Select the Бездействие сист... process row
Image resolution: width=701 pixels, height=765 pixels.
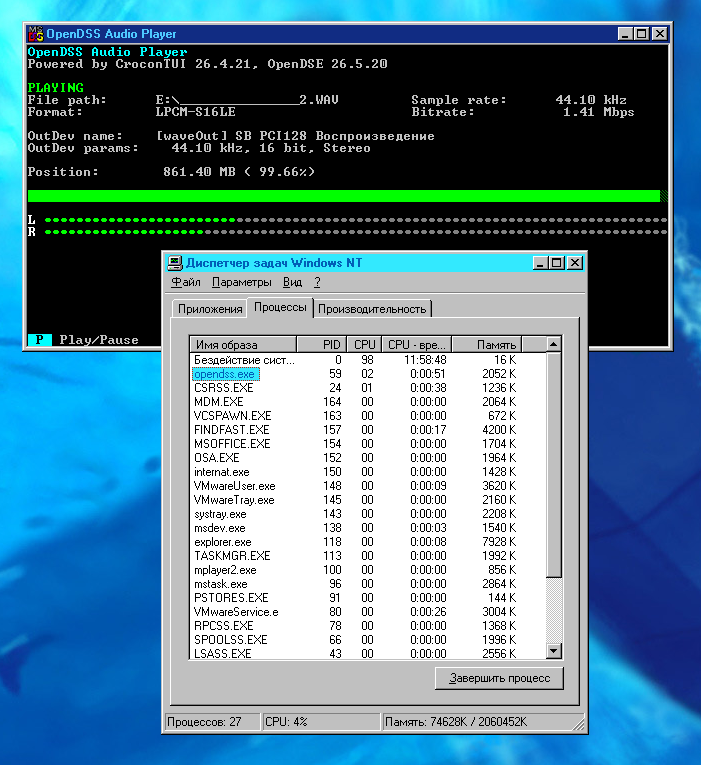pos(368,360)
